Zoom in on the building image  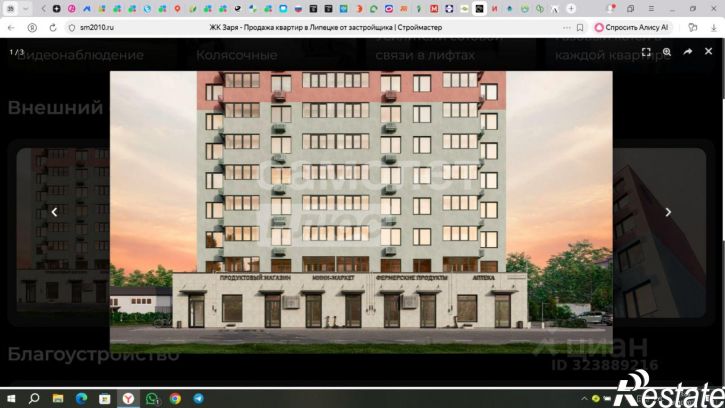point(667,51)
